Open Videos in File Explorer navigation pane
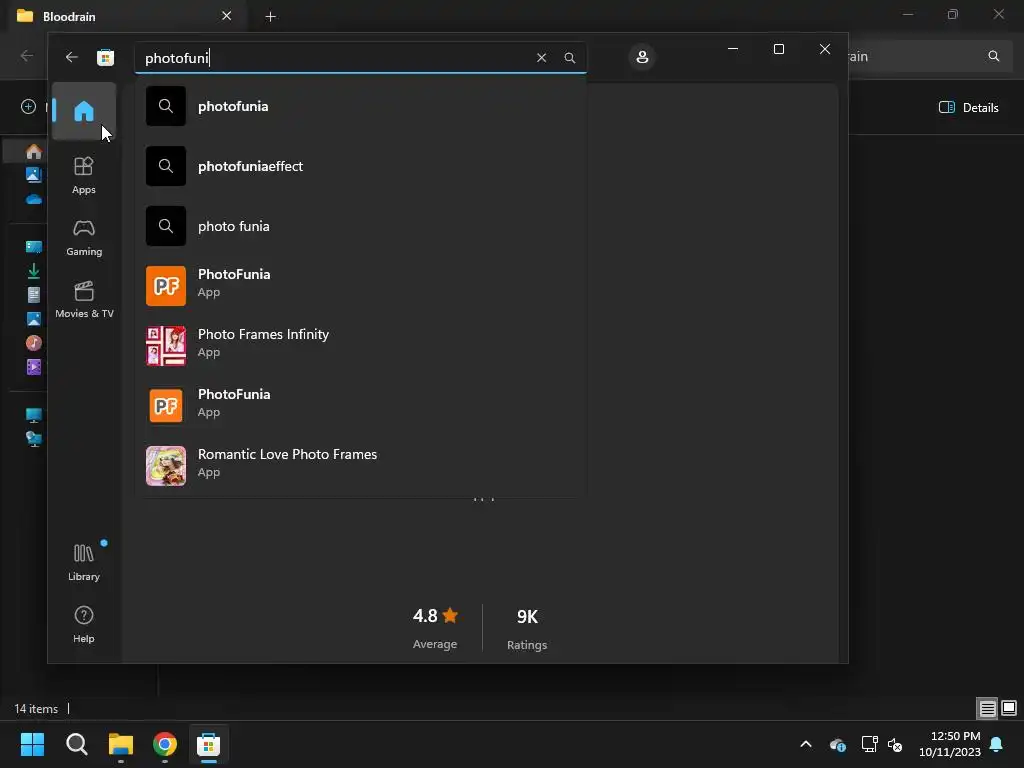This screenshot has height=768, width=1024. (x=33, y=367)
